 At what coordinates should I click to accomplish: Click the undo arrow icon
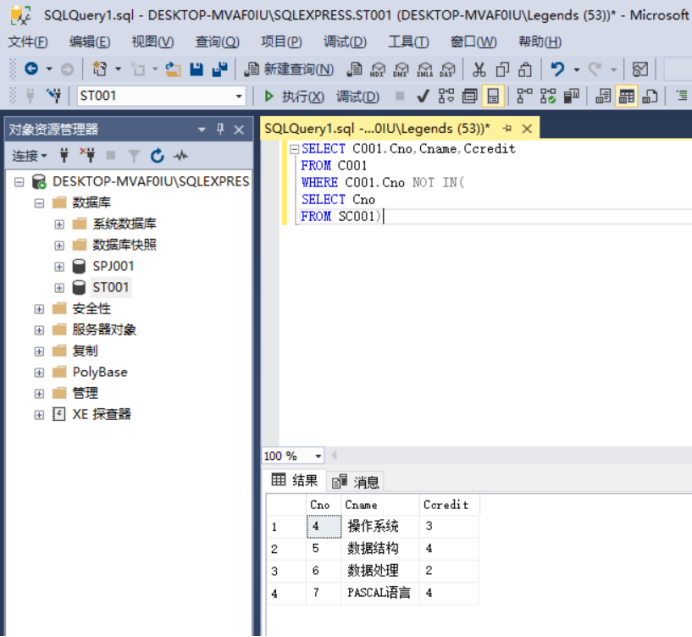tap(557, 69)
